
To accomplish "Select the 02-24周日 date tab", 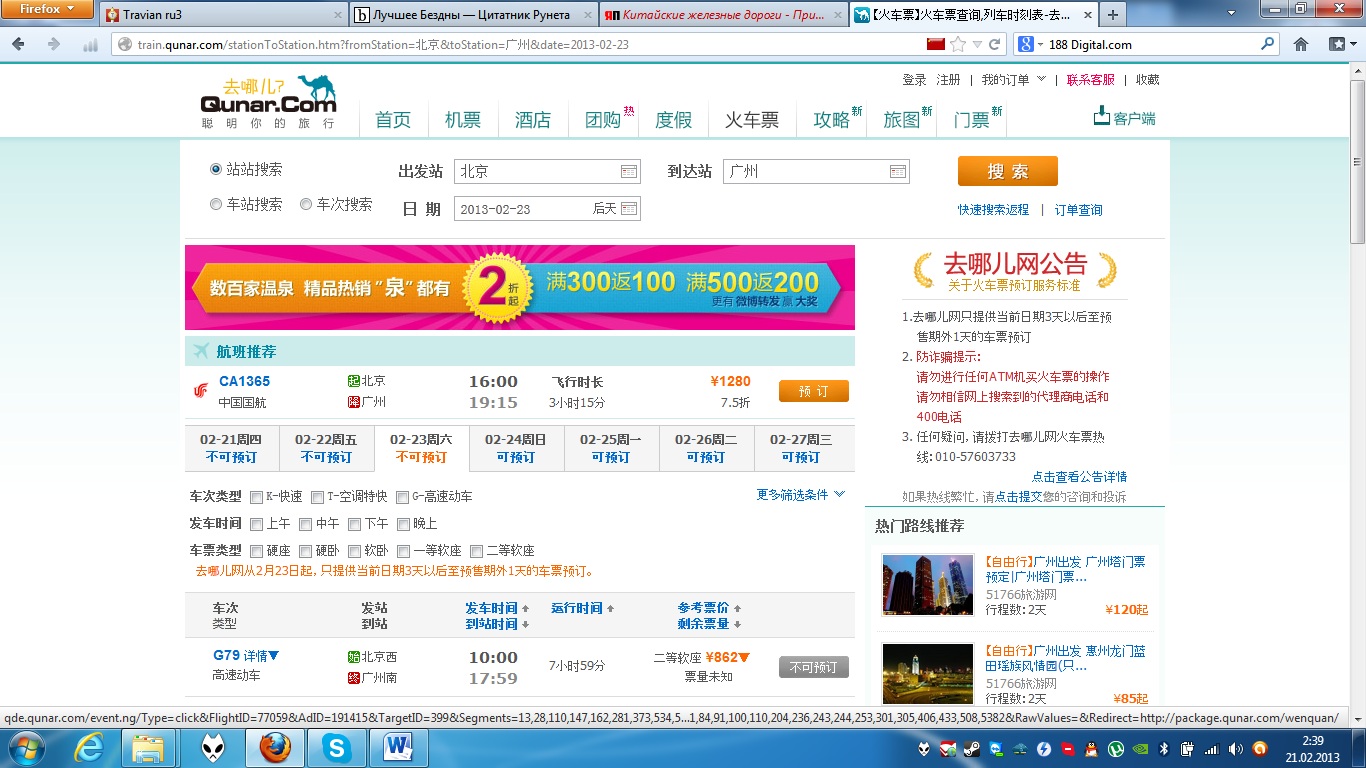I will coord(516,448).
